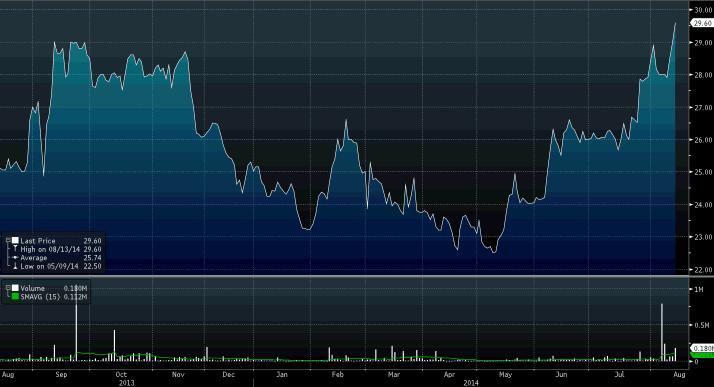
Task: Collapse the Last Price legend tree
Action: coord(8,240)
